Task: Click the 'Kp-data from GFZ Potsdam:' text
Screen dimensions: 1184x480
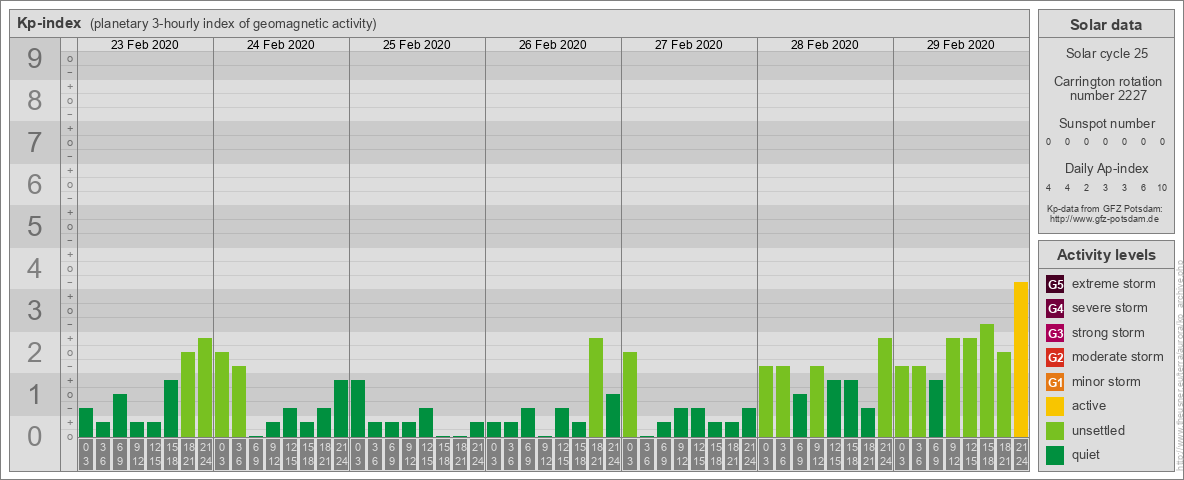Action: coord(1106,209)
